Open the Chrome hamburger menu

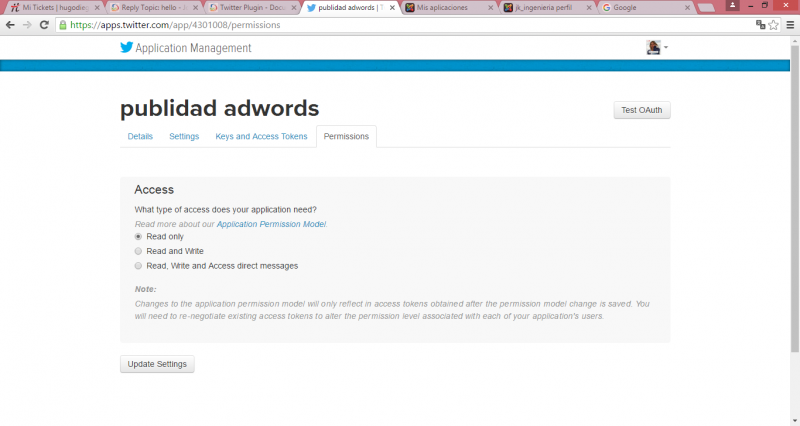790,25
